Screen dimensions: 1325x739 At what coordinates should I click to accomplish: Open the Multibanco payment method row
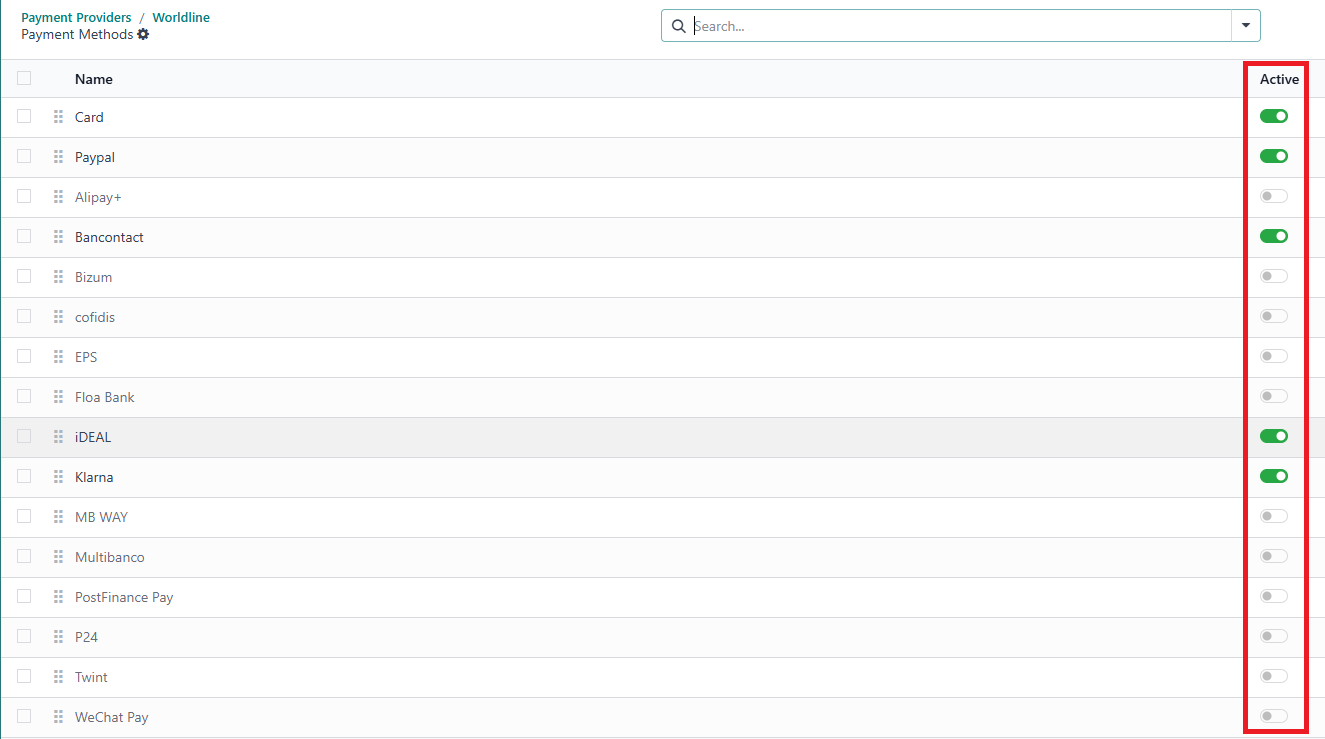point(110,557)
